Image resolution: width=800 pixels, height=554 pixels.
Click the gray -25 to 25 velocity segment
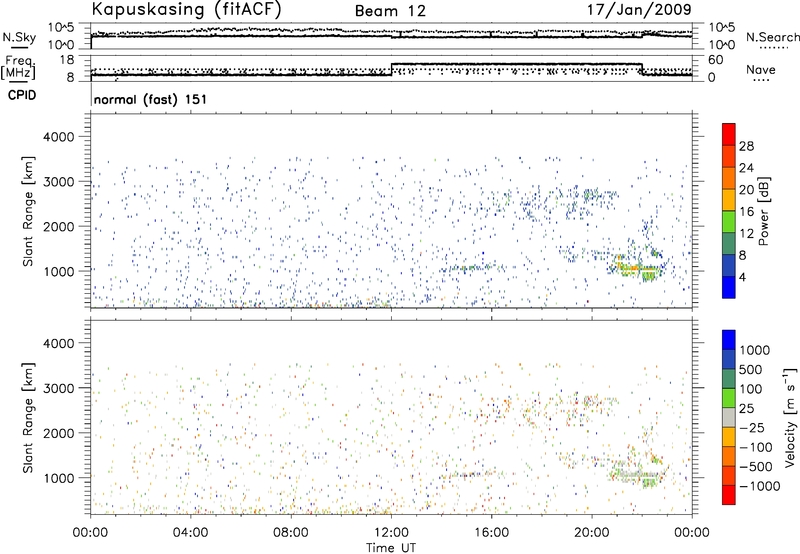pyautogui.click(x=729, y=418)
